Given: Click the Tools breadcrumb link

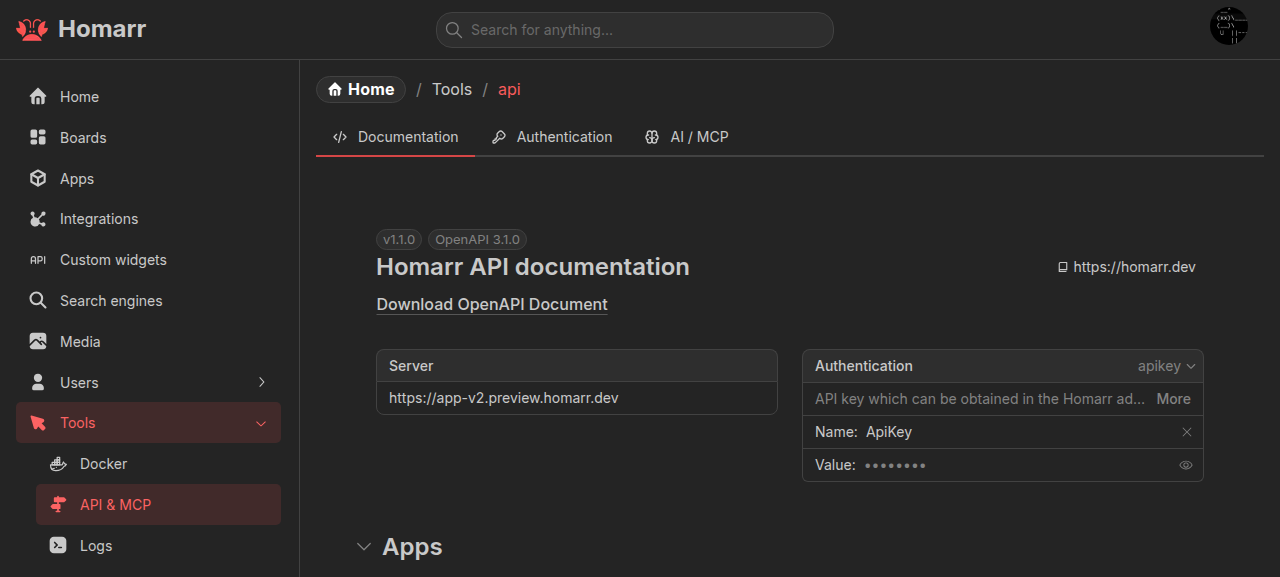Looking at the screenshot, I should pos(452,90).
